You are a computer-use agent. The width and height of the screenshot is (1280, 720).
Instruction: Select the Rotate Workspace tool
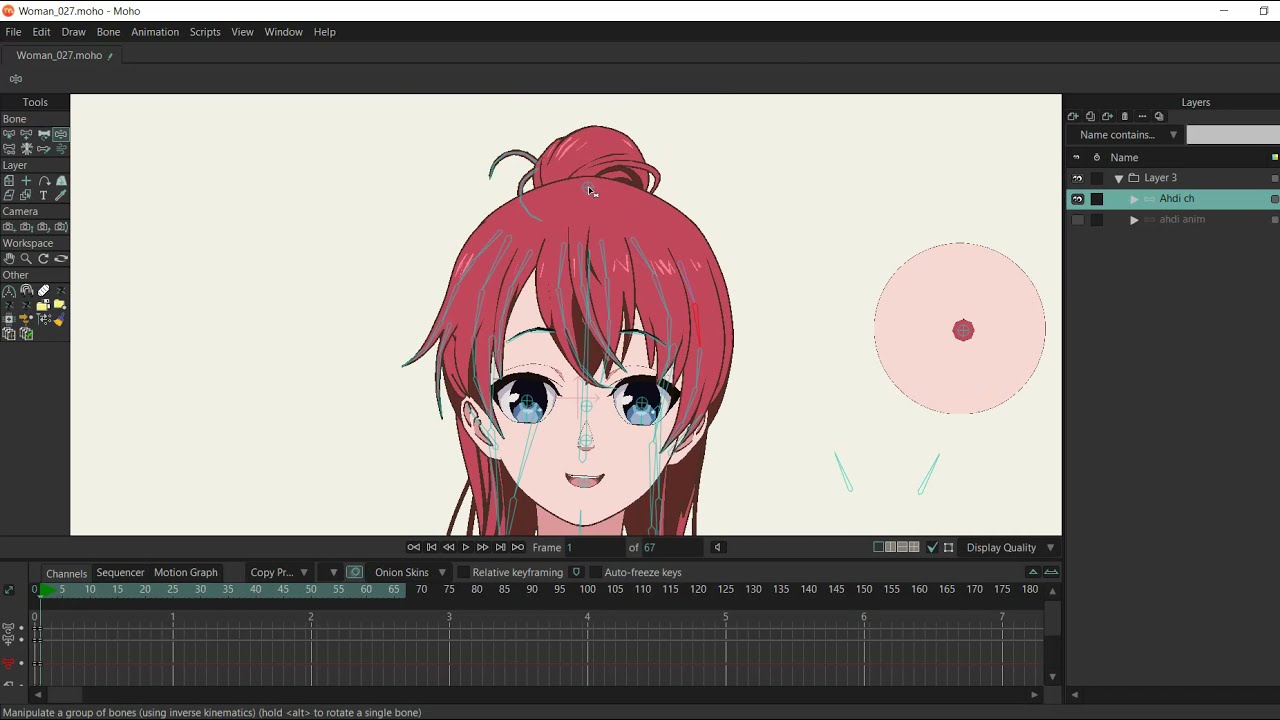44,259
